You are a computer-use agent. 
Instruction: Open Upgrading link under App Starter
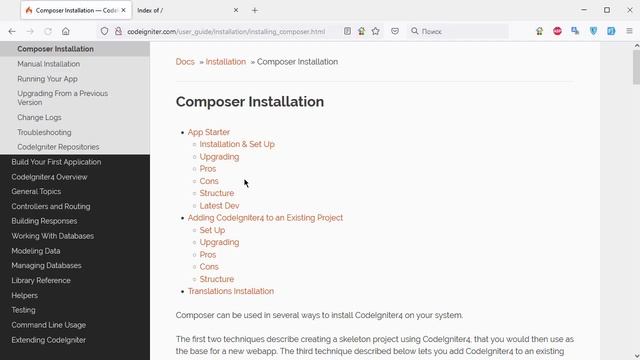219,157
